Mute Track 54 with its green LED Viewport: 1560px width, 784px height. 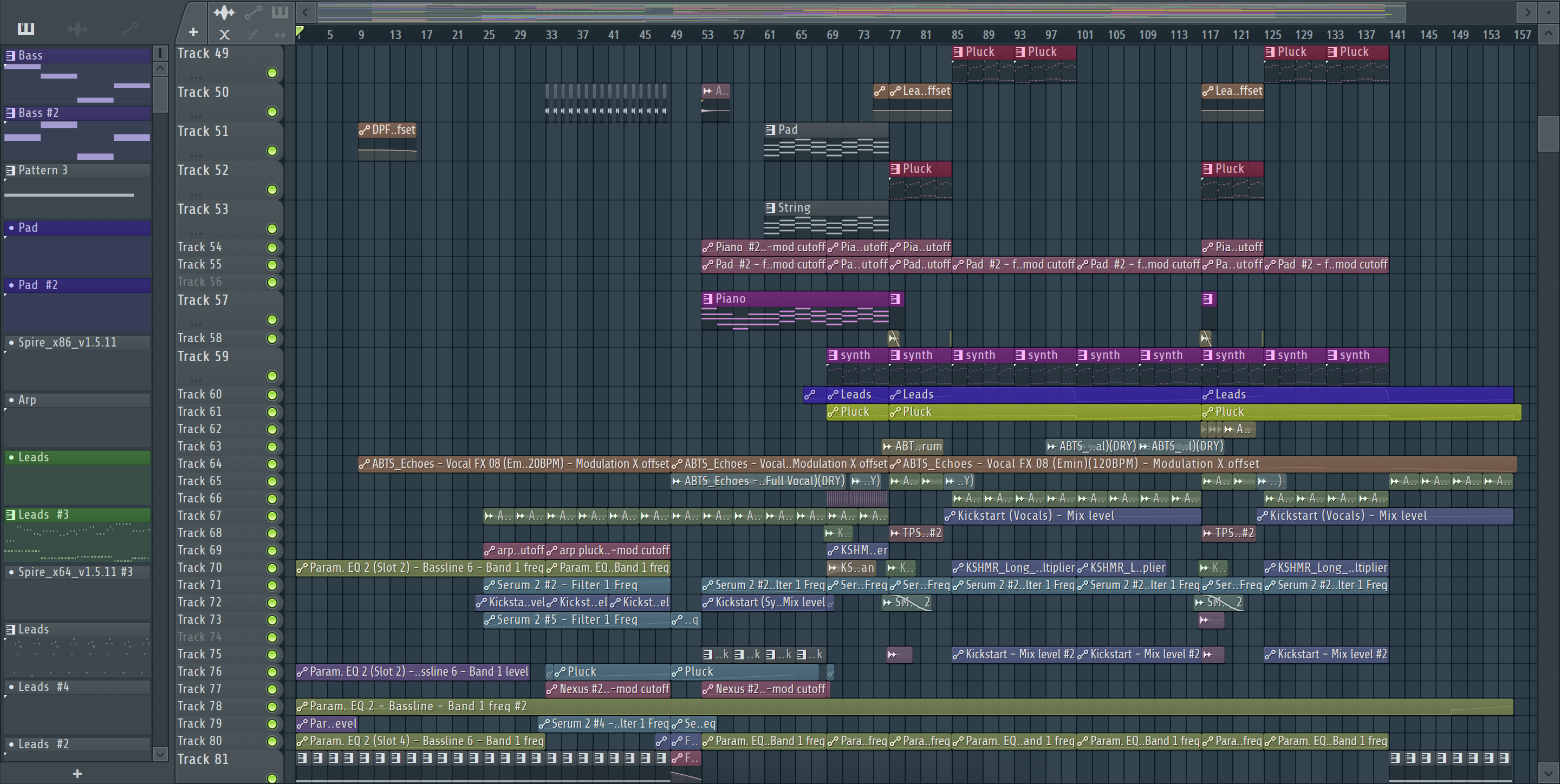tap(272, 247)
